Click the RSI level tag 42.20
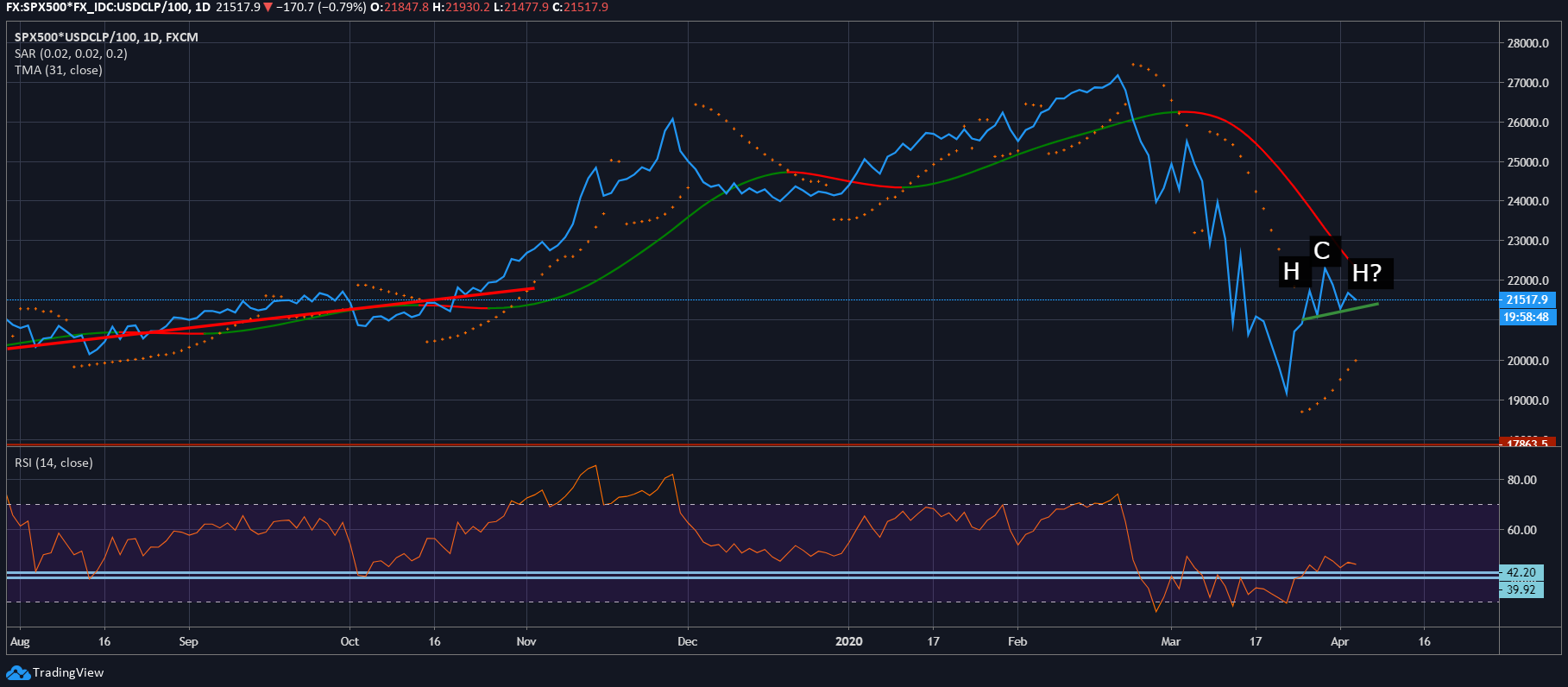 point(1521,572)
